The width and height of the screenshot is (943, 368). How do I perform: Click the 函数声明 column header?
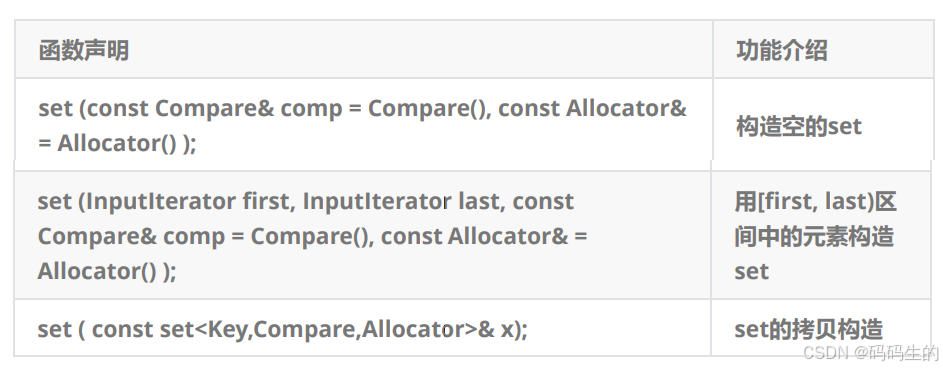point(84,51)
